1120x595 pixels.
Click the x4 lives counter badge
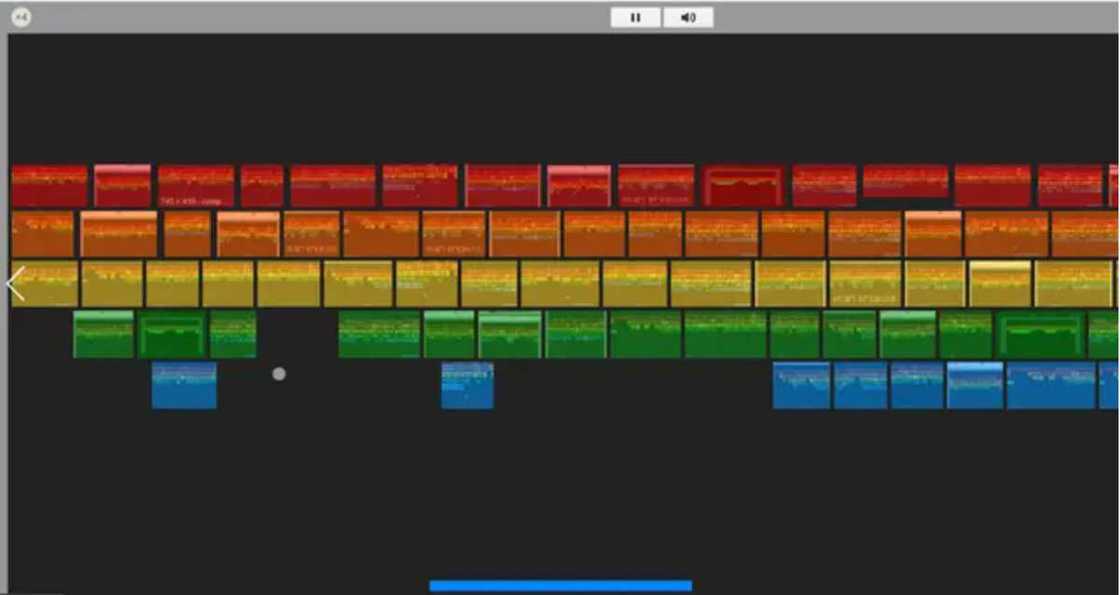[x=21, y=17]
